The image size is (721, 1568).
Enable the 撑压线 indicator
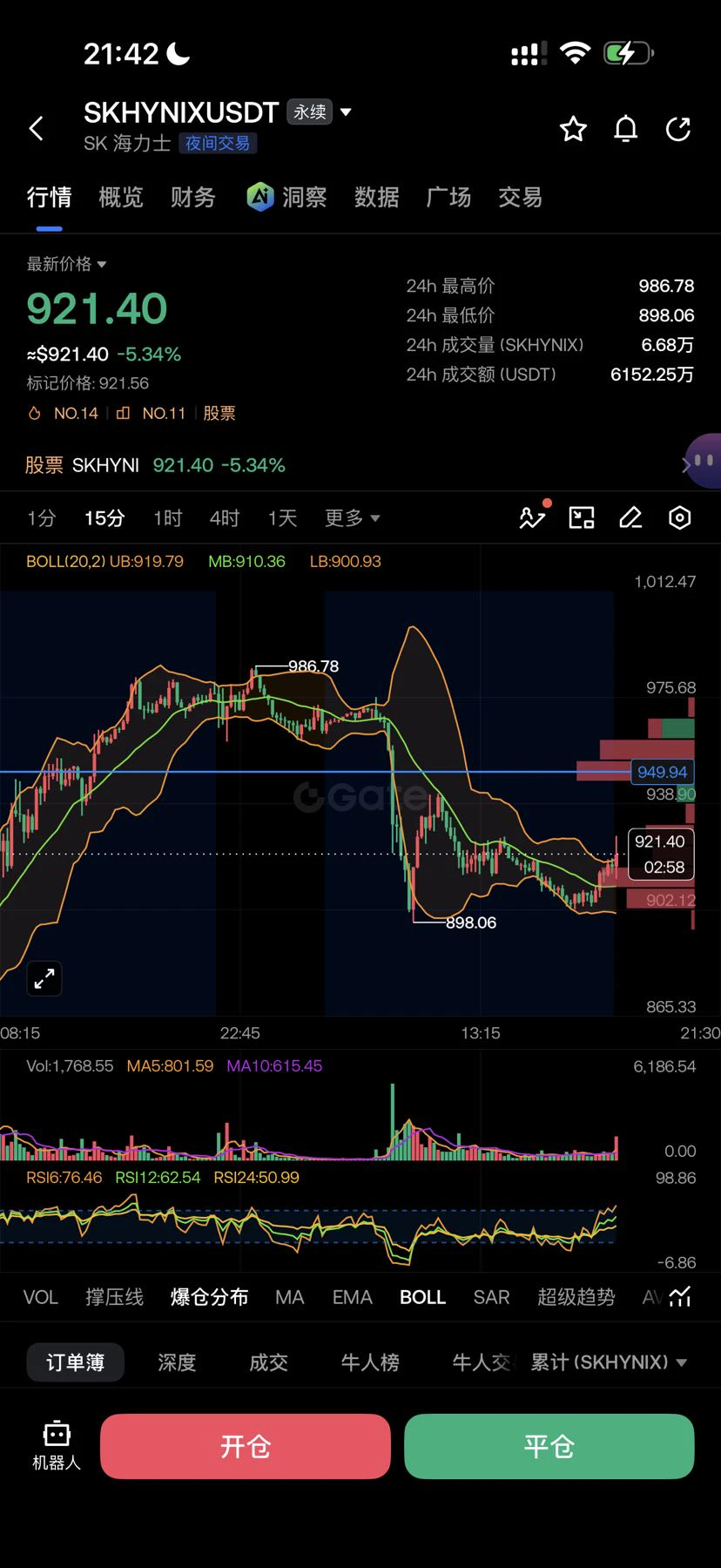coord(114,1297)
